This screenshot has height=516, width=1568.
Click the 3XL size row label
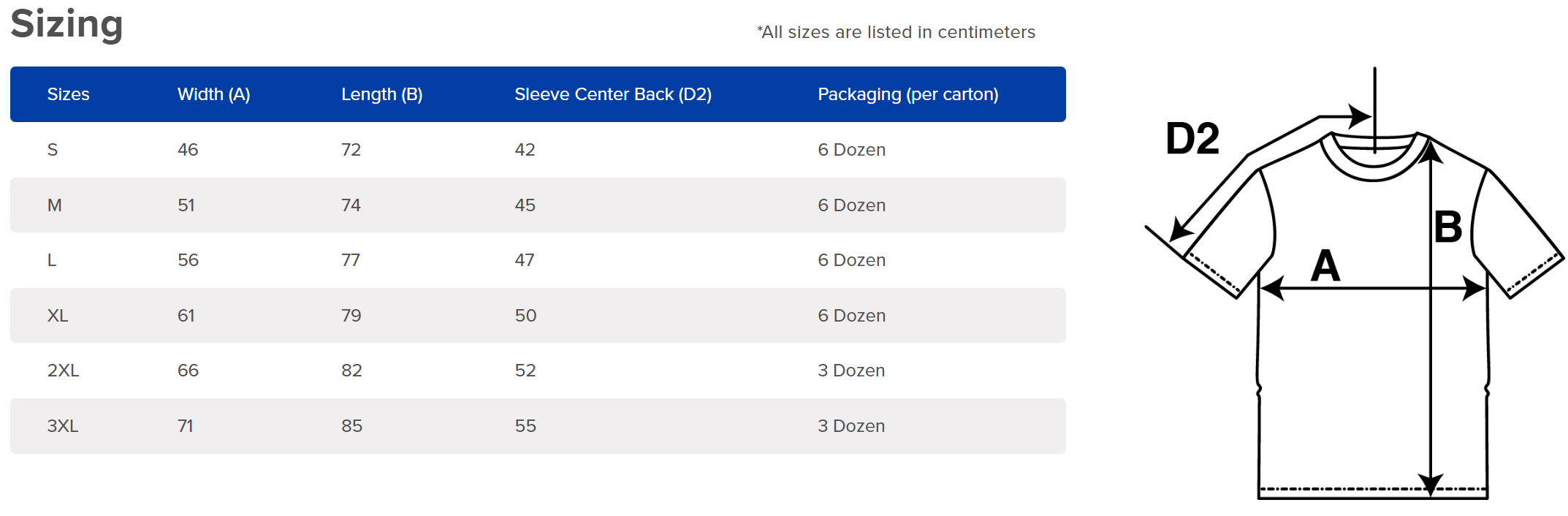(62, 426)
